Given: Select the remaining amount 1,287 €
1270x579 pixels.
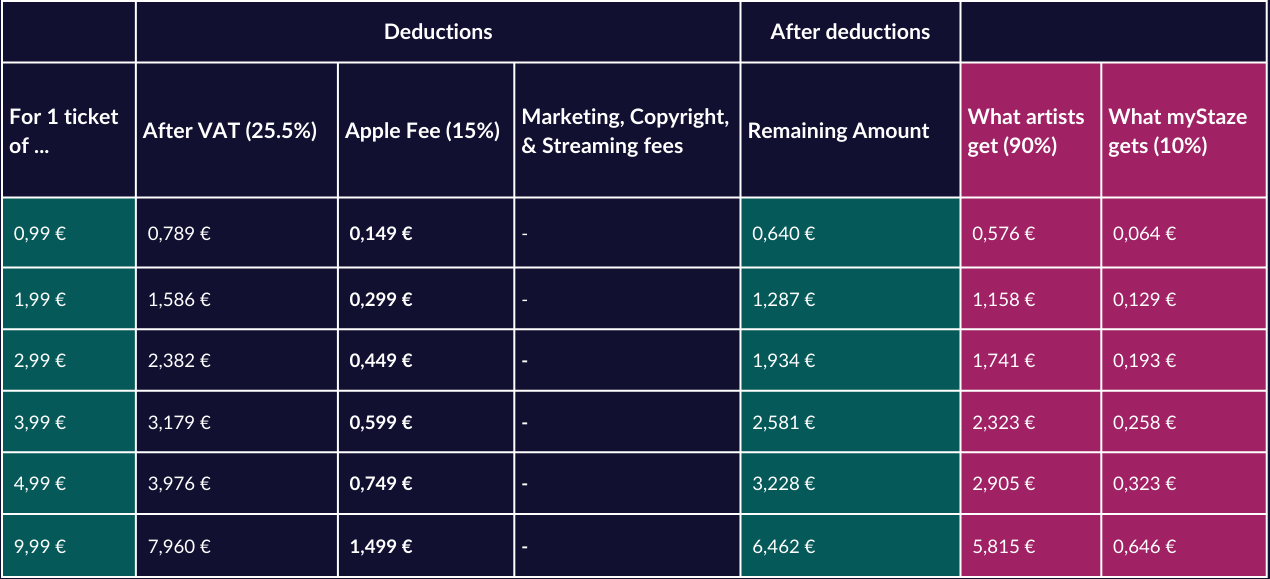Looking at the screenshot, I should pyautogui.click(x=850, y=299).
